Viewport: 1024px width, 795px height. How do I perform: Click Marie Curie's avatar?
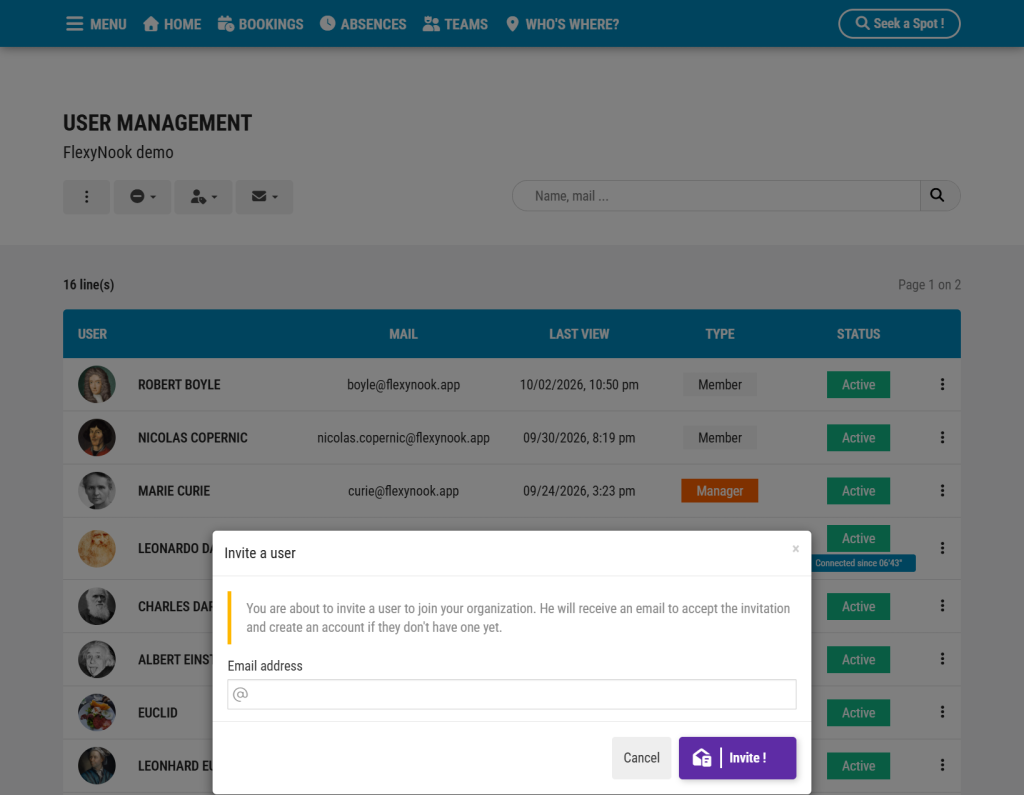[x=97, y=491]
